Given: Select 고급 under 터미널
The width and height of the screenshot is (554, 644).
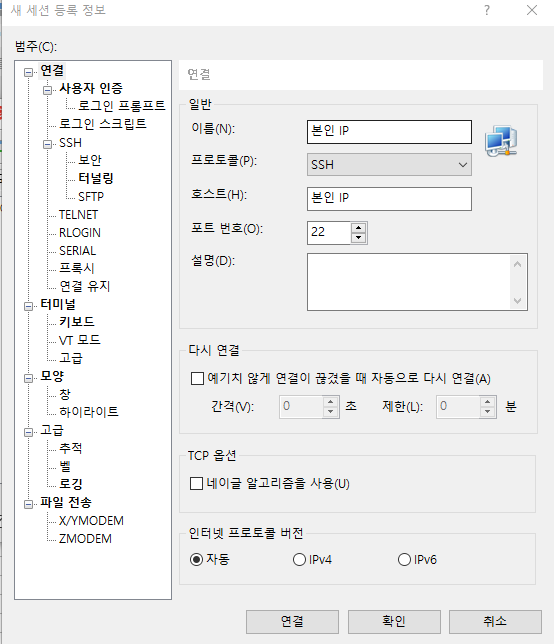Looking at the screenshot, I should pos(71,358).
